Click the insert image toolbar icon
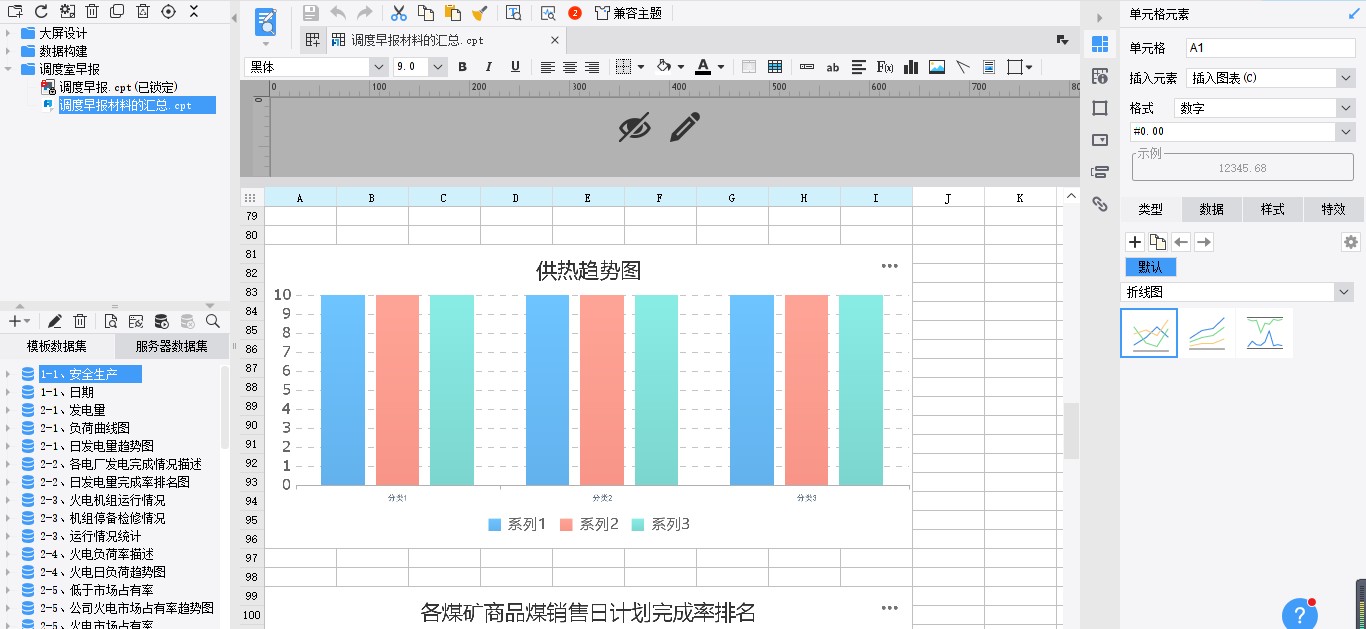The image size is (1366, 629). (937, 67)
